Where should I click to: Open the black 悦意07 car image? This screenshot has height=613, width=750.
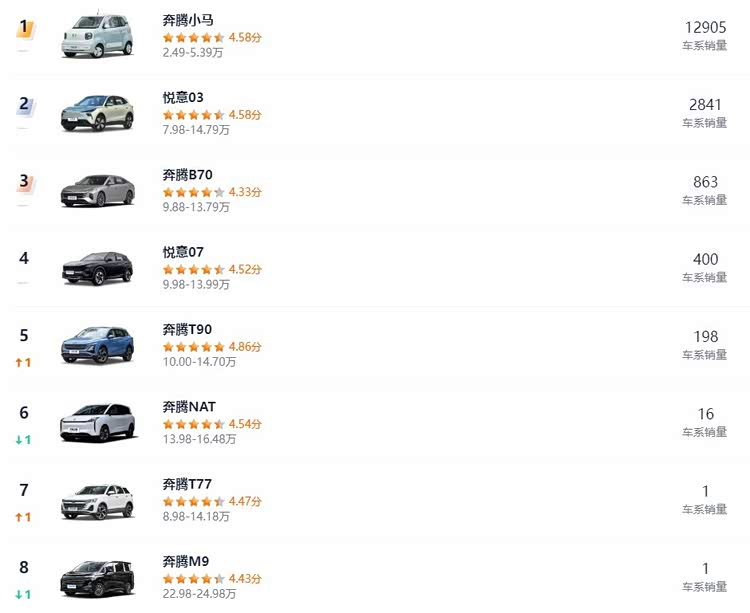(98, 268)
